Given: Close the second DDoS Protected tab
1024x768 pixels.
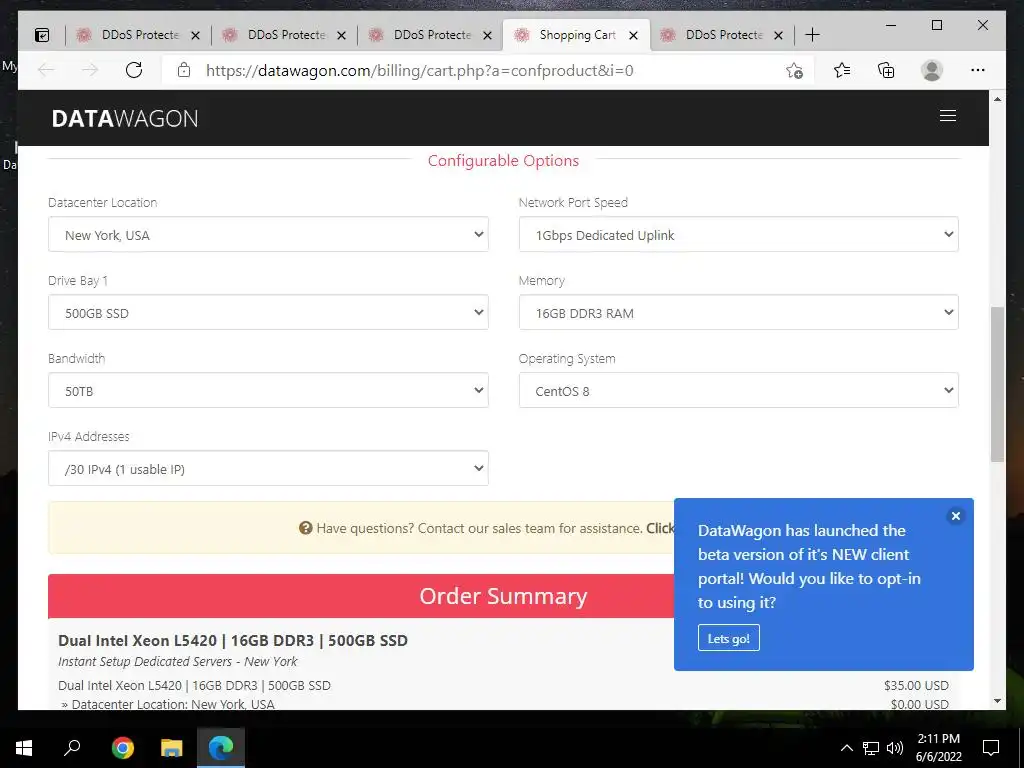Looking at the screenshot, I should (341, 36).
